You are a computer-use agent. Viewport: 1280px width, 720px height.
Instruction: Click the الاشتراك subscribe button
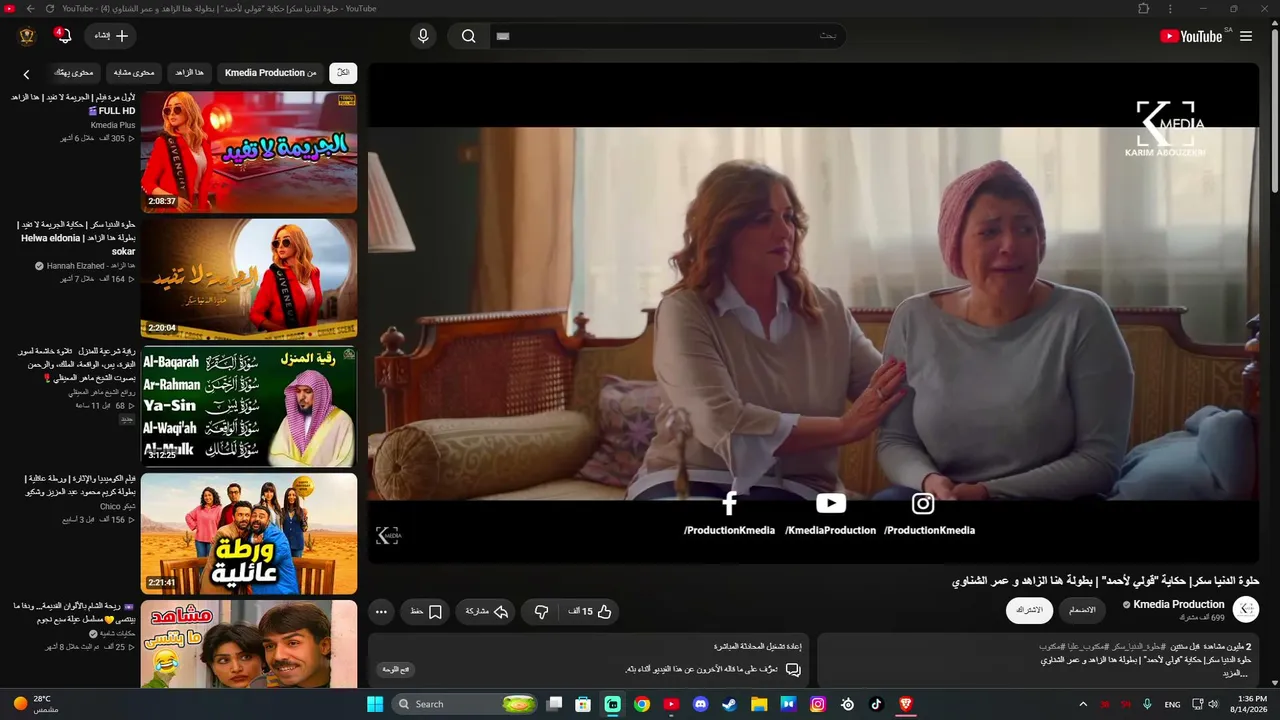1029,610
